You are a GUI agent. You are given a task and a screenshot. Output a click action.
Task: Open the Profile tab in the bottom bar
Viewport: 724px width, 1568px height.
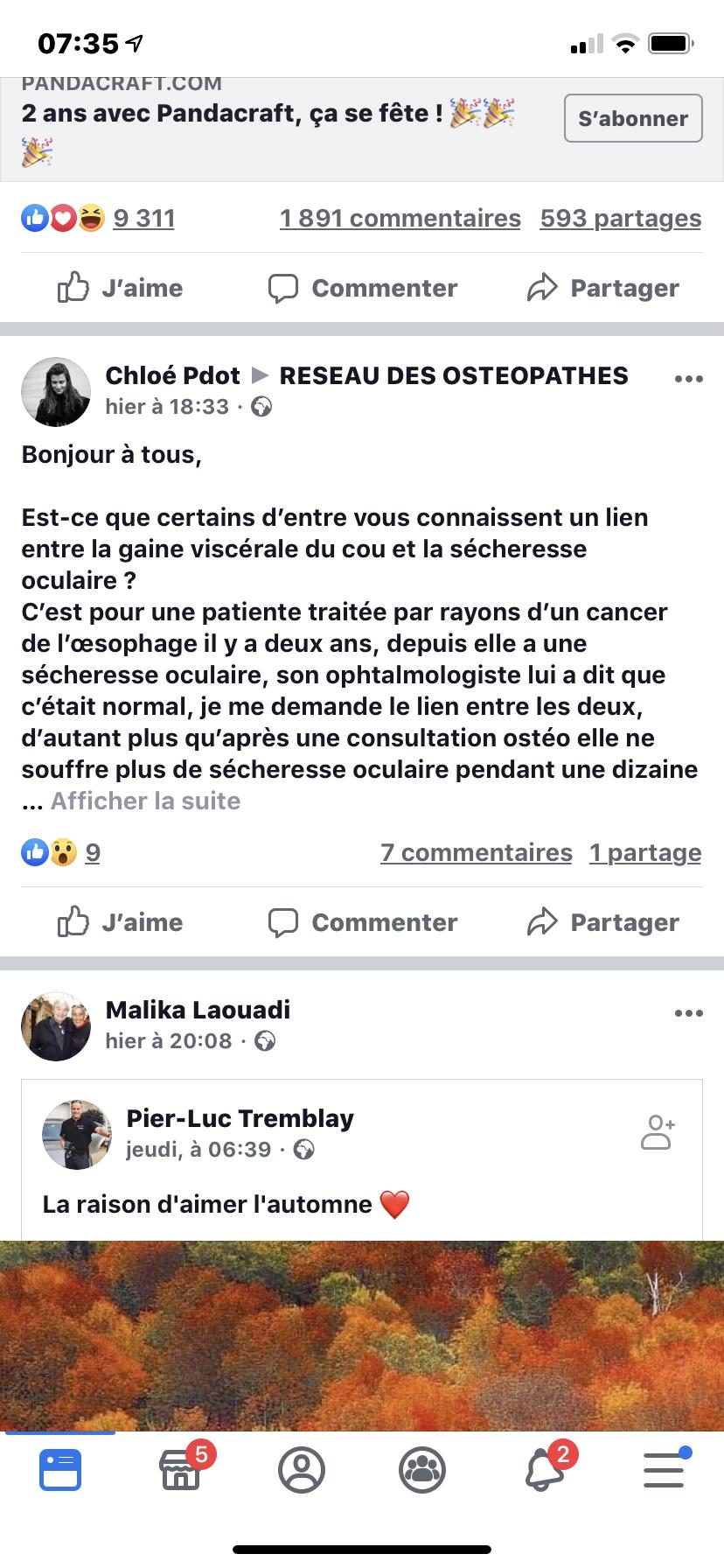pos(302,1470)
